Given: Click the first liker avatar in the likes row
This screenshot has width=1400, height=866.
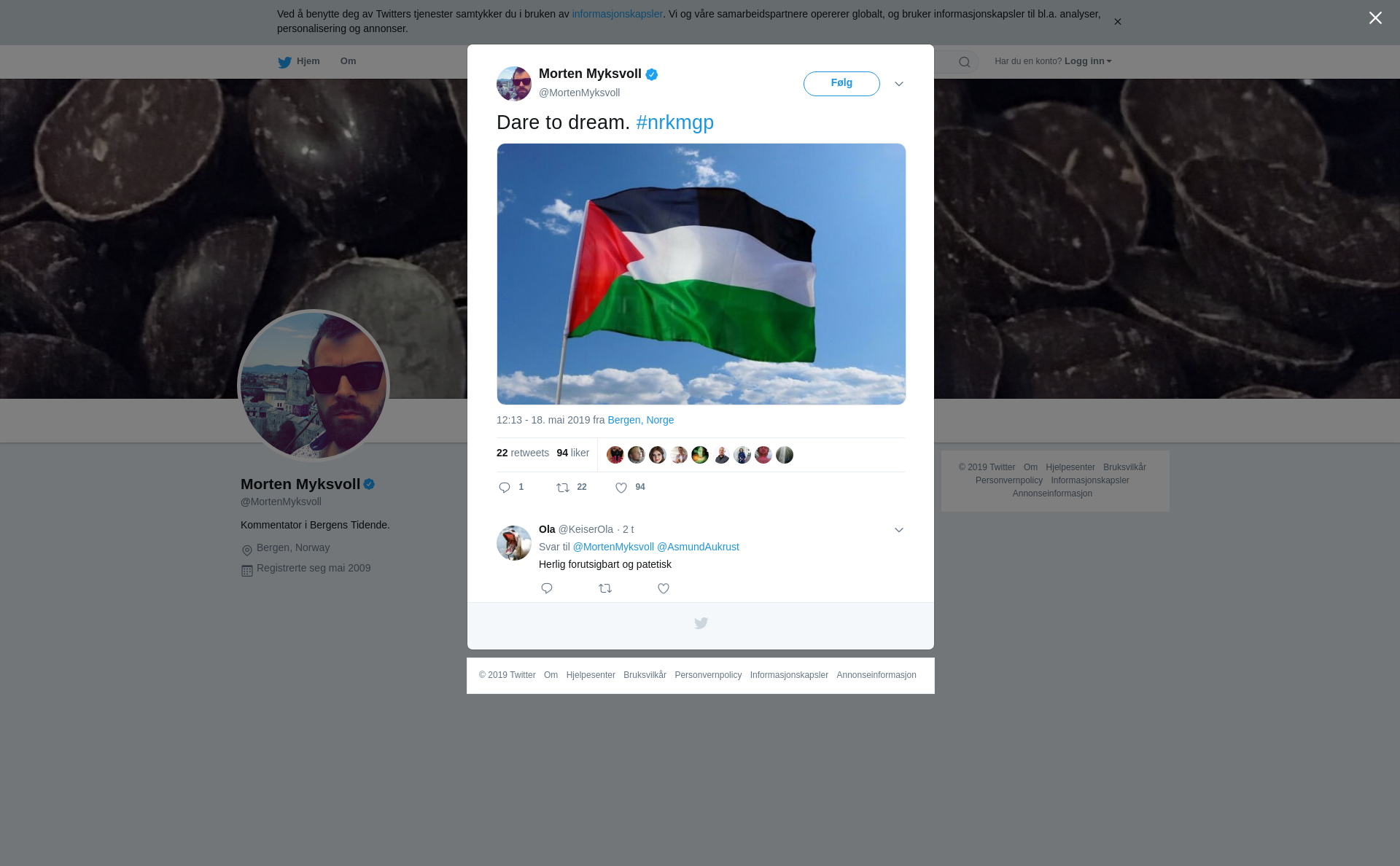Looking at the screenshot, I should point(615,455).
